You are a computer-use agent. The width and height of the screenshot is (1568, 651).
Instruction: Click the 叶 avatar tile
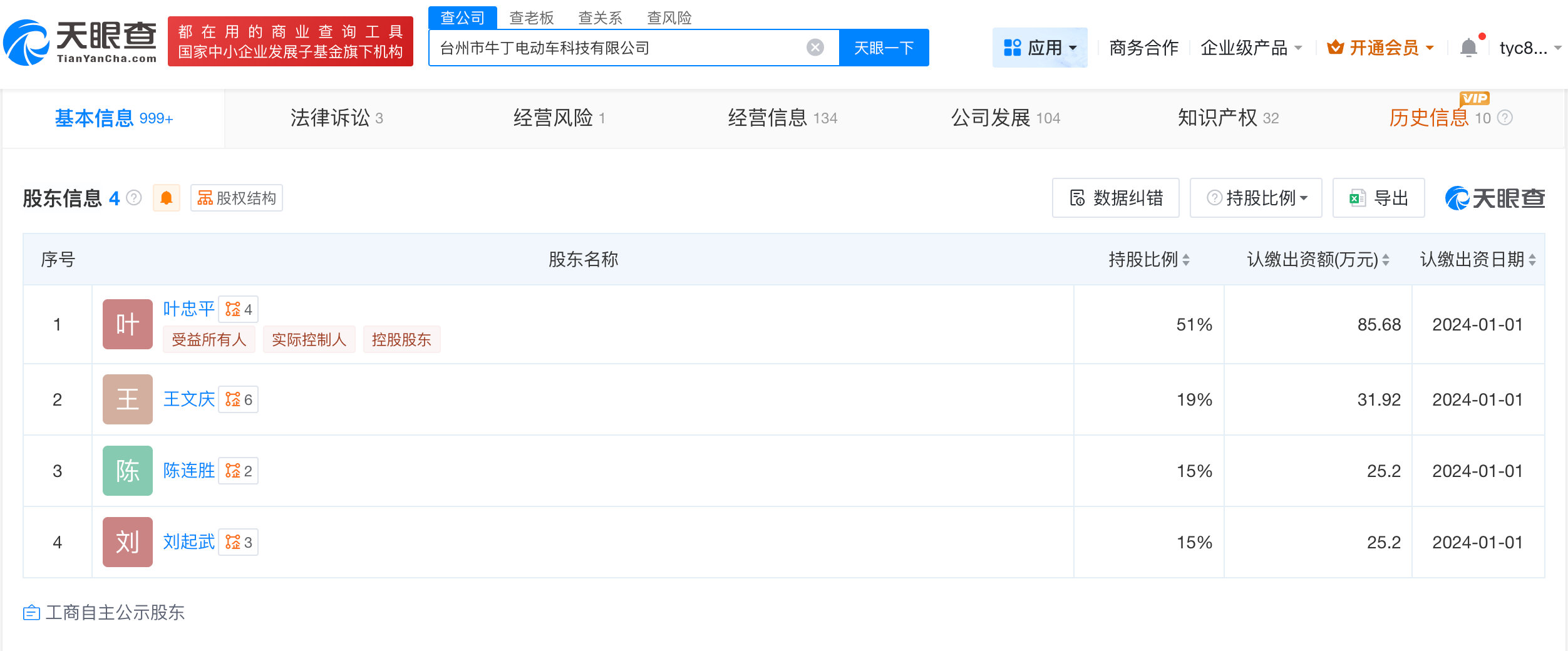(x=128, y=324)
